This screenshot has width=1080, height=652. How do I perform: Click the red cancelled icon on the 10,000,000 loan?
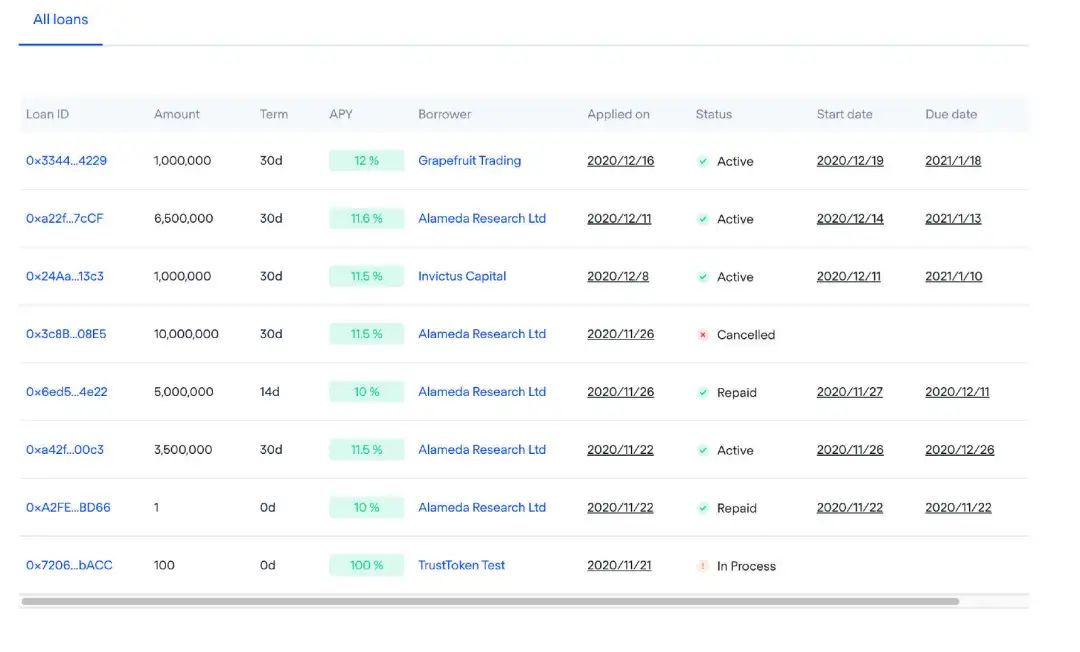pyautogui.click(x=703, y=335)
